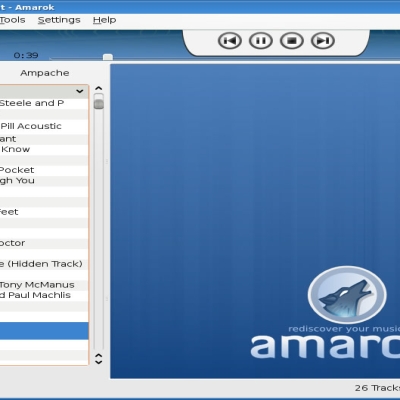The image size is (400, 400).
Task: Select the 'Paul Machlis' row
Action: click(44, 295)
